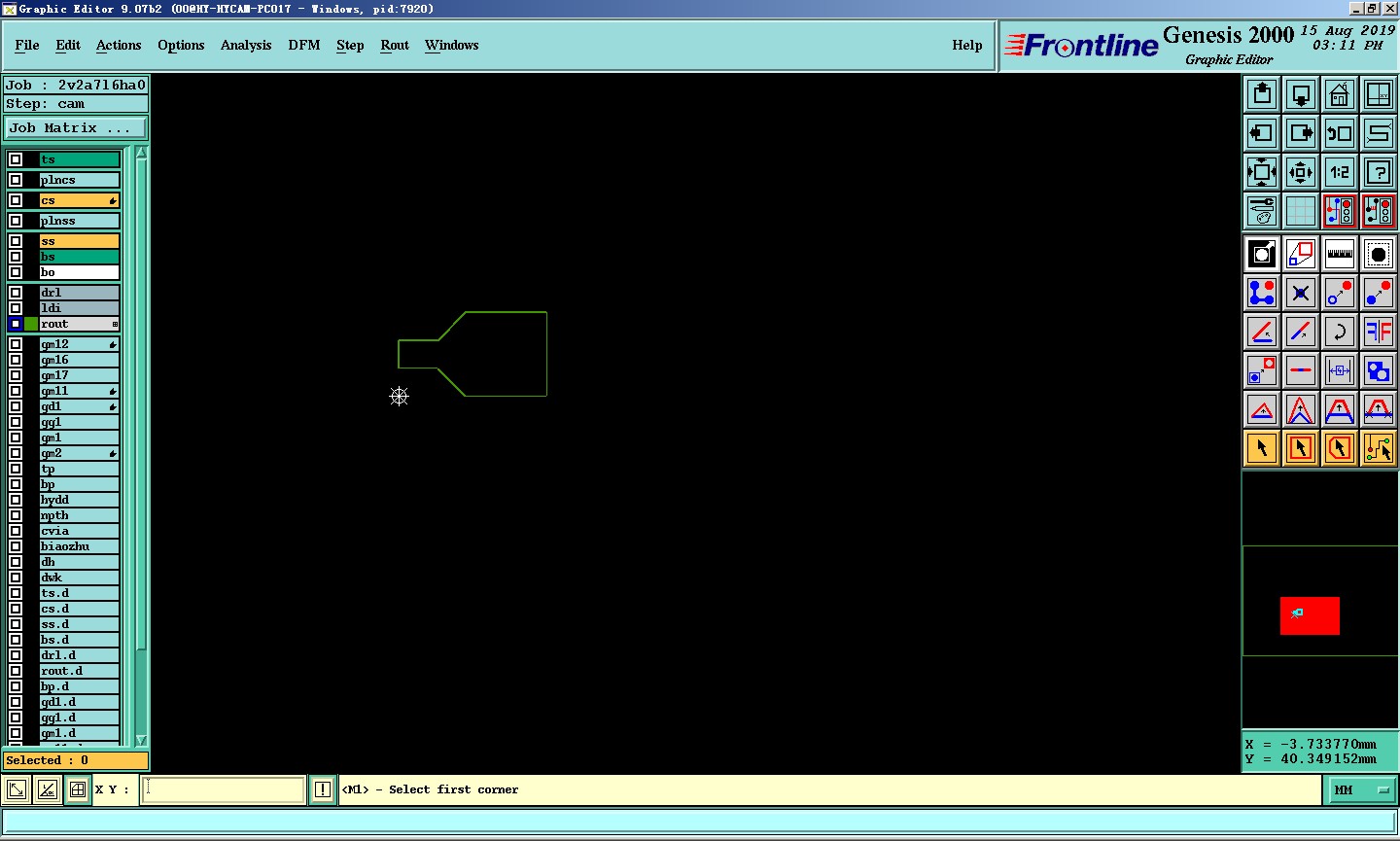Viewport: 1400px width, 841px height.
Task: Toggle display checkbox for layer ts
Action: point(16,159)
